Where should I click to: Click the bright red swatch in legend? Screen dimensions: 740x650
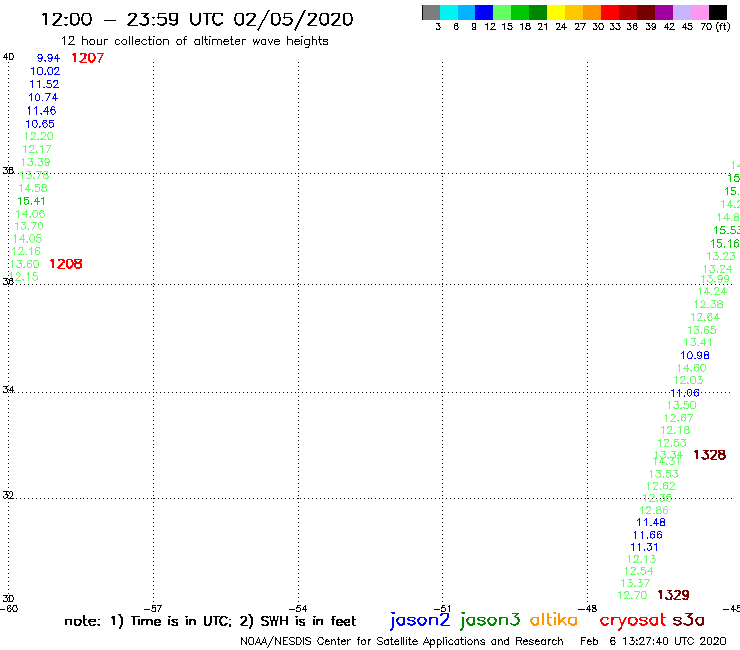click(x=610, y=12)
